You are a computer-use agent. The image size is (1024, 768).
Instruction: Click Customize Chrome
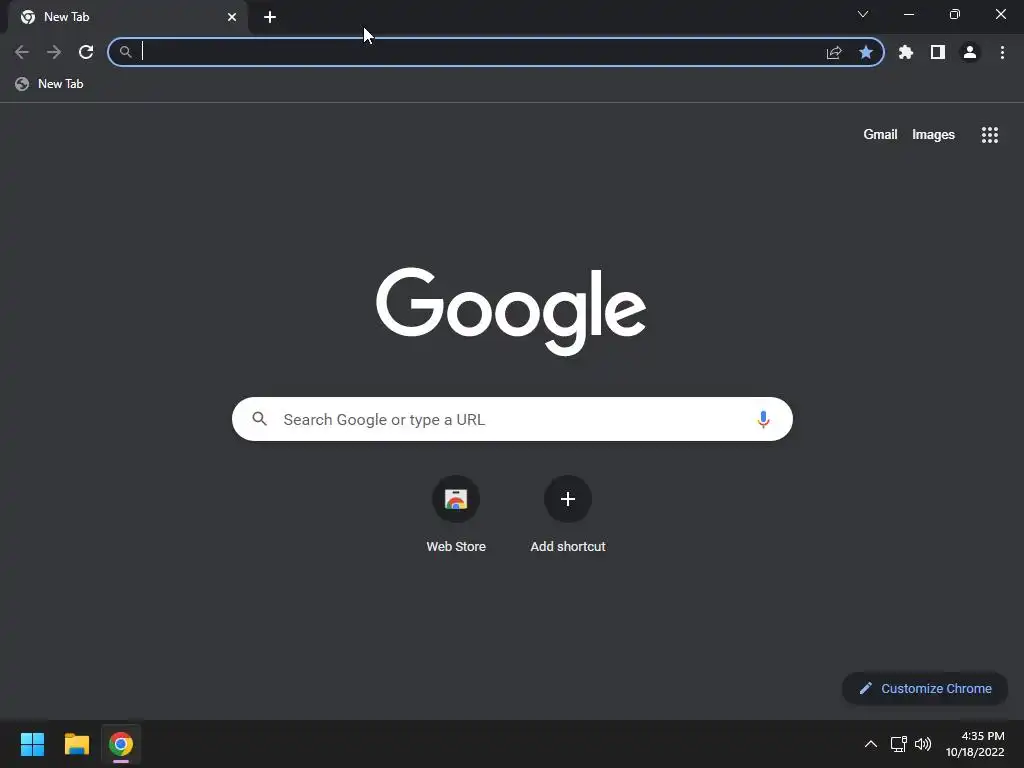coord(925,688)
